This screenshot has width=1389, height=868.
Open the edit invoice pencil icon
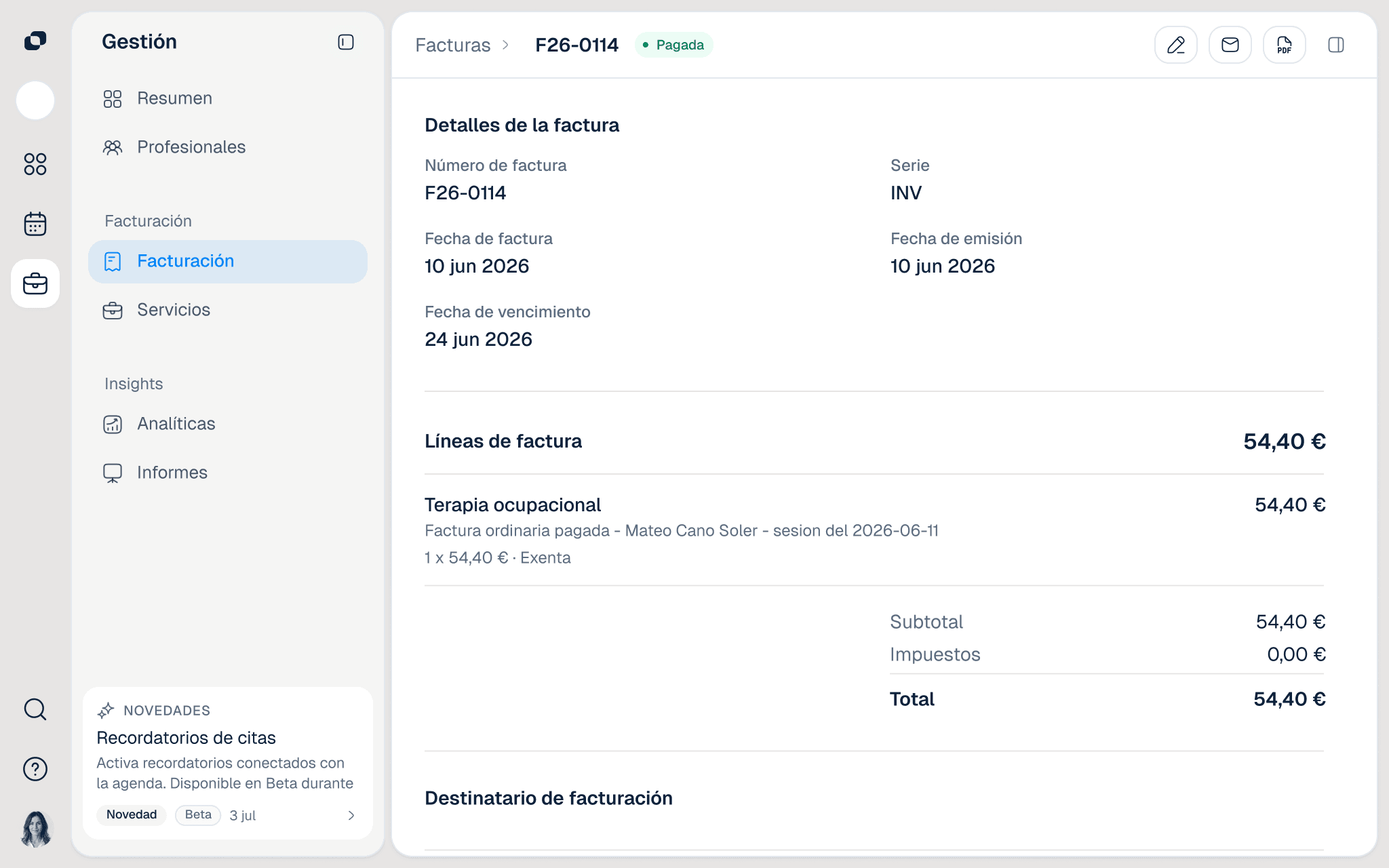tap(1175, 45)
